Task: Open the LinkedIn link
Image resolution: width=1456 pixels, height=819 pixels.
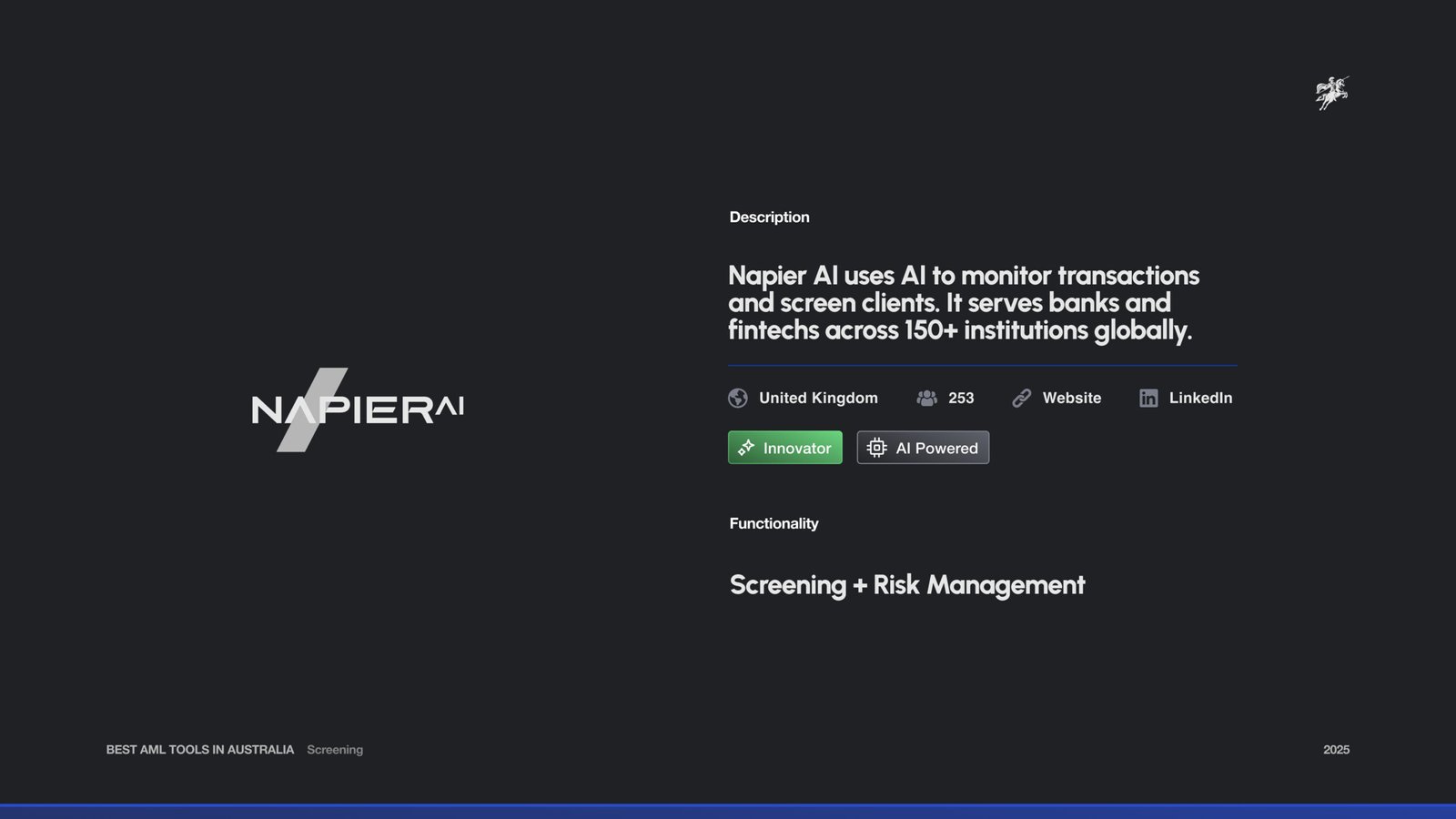Action: click(1200, 398)
